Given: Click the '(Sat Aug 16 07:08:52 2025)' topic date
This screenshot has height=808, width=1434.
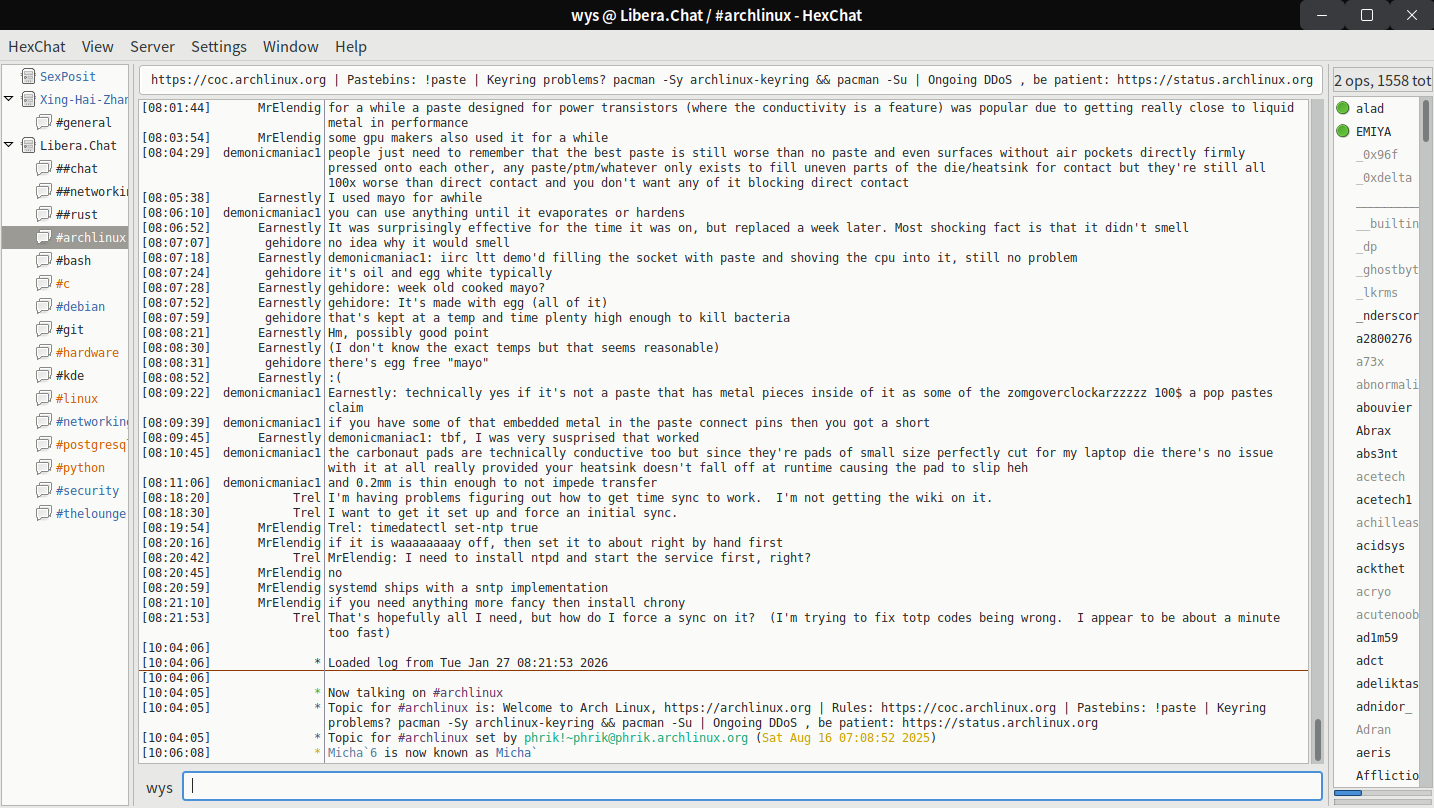Looking at the screenshot, I should click(x=846, y=738).
